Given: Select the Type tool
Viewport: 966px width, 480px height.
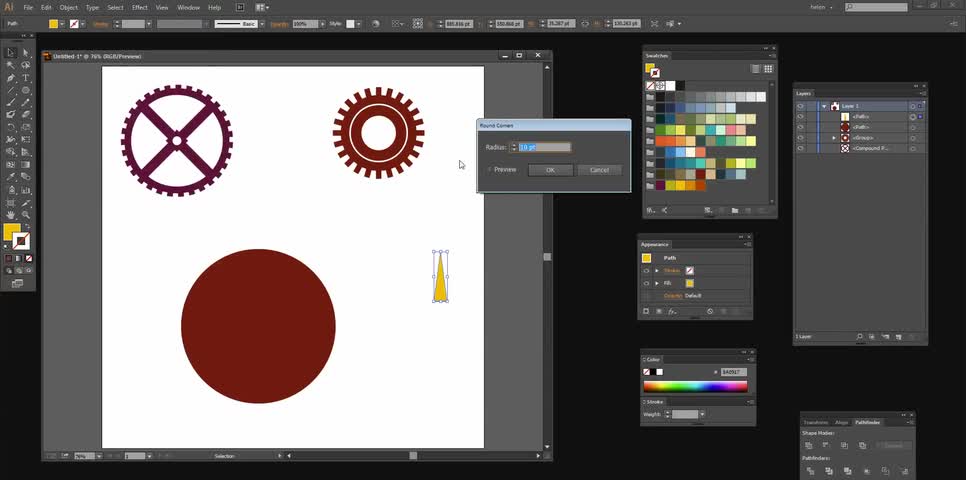Looking at the screenshot, I should pyautogui.click(x=26, y=78).
